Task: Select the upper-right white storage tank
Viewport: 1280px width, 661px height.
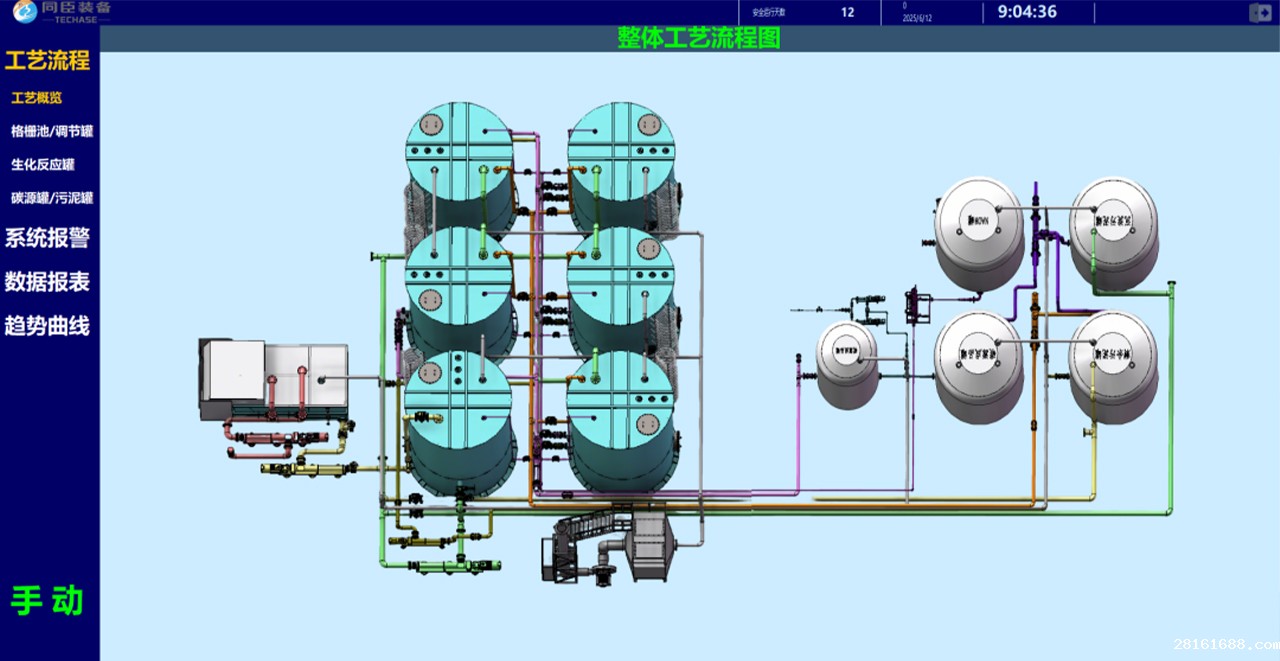Action: click(x=1113, y=232)
